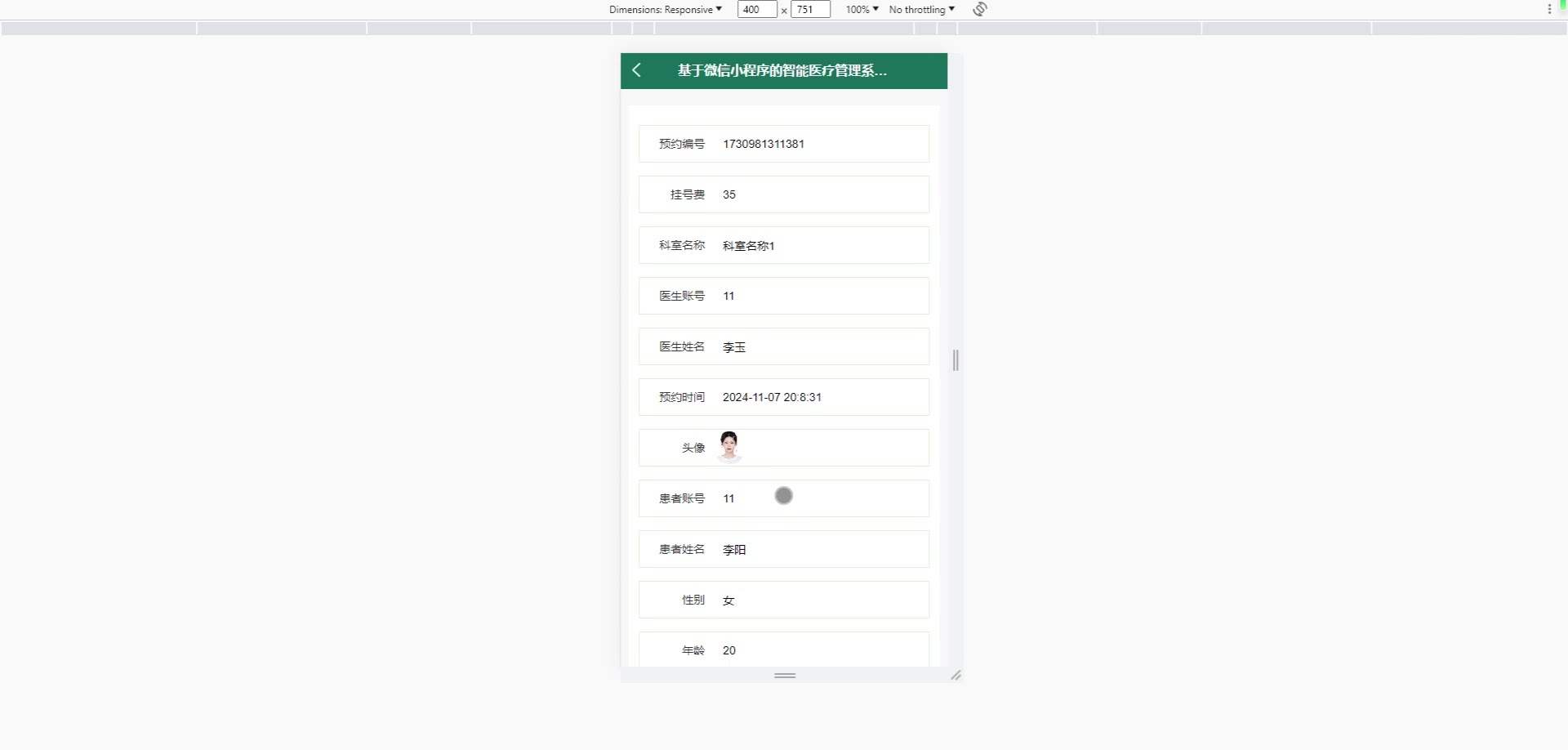
Task: Click the corner viewport resize handle
Action: click(955, 675)
